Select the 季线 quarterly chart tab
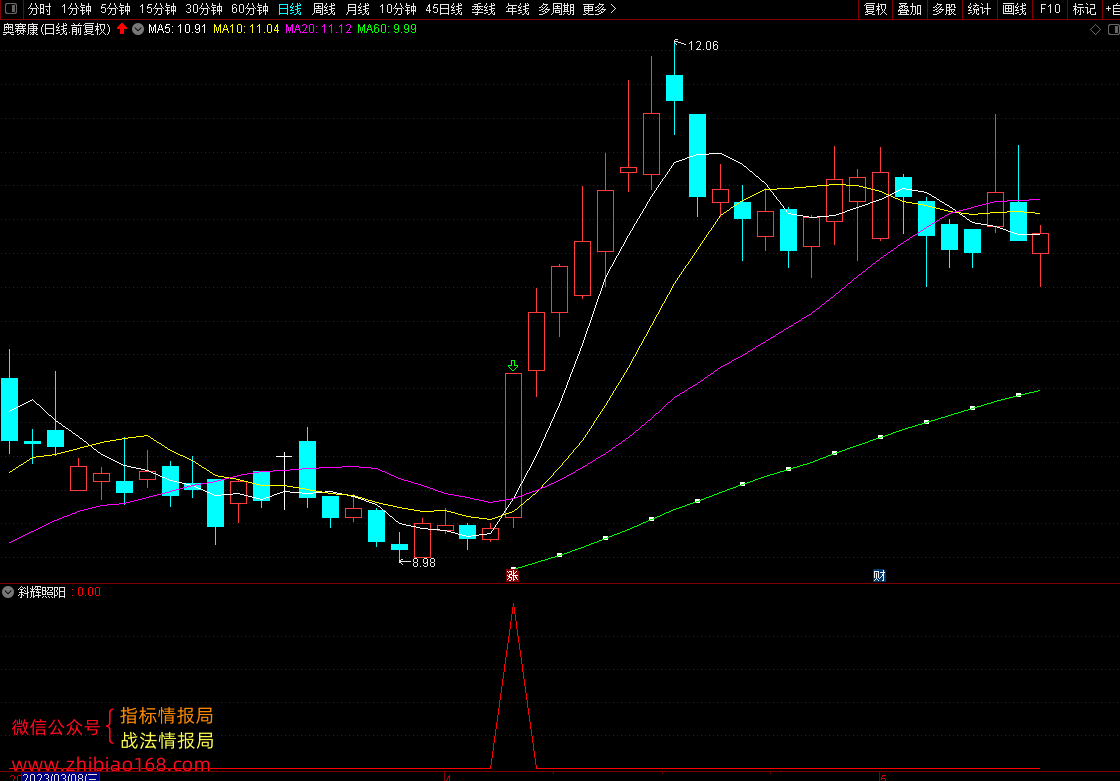 tap(484, 9)
